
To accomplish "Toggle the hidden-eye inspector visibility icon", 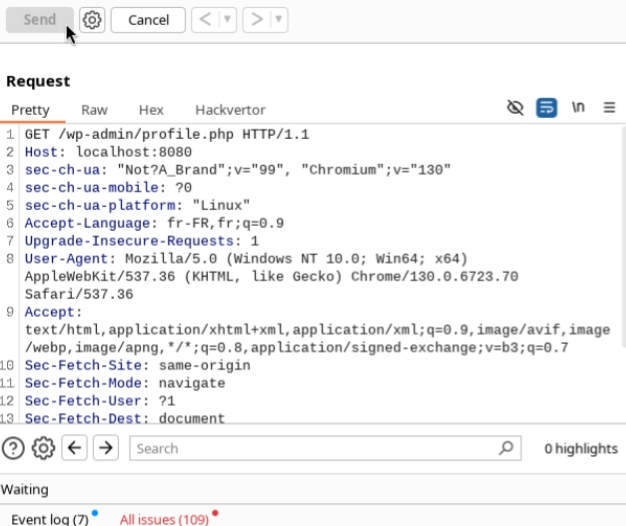I will tap(515, 108).
